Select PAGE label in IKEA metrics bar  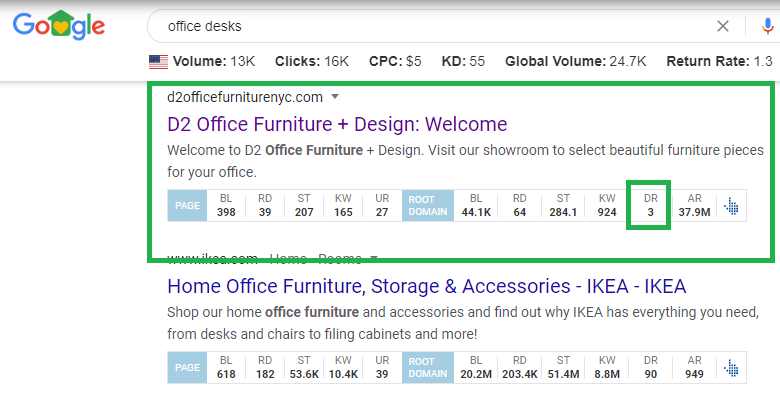187,368
